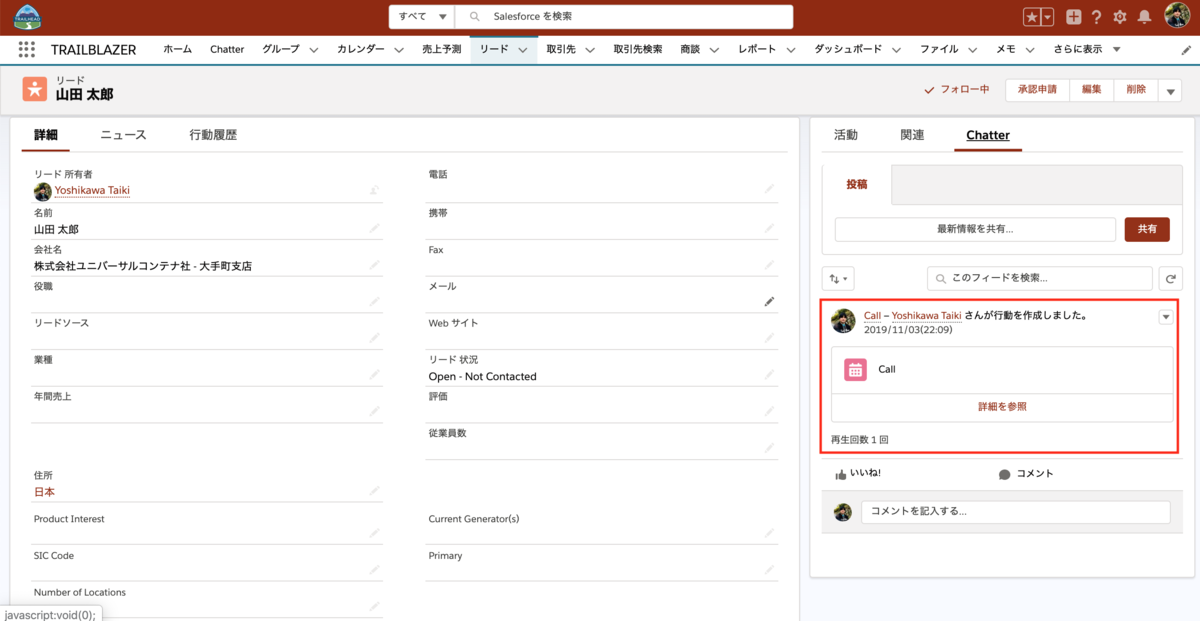Click the Trailhead logo

[27, 17]
